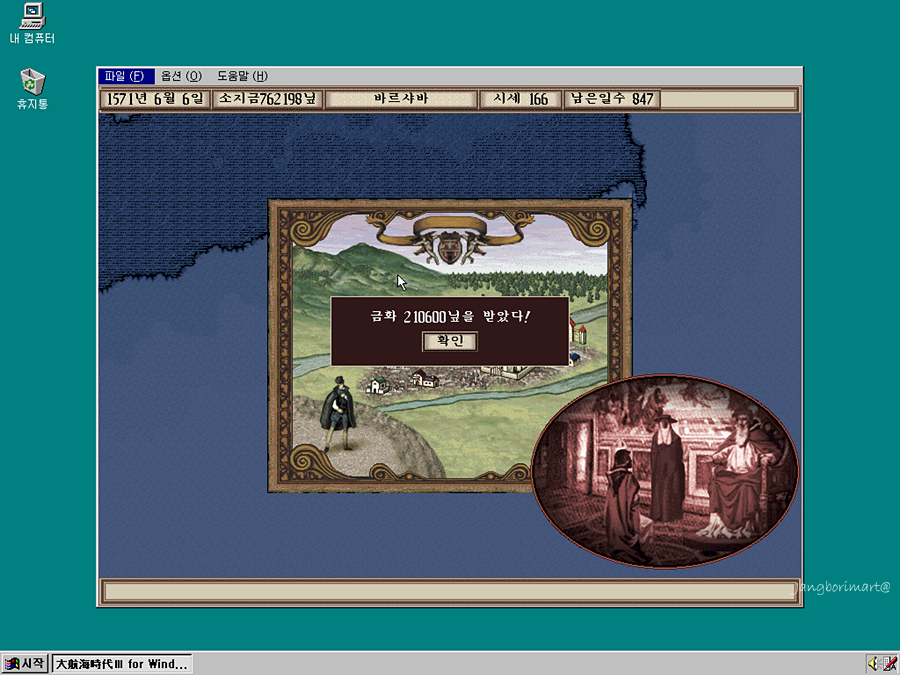Click the 남은일수 847 days remaining display

pyautogui.click(x=612, y=99)
